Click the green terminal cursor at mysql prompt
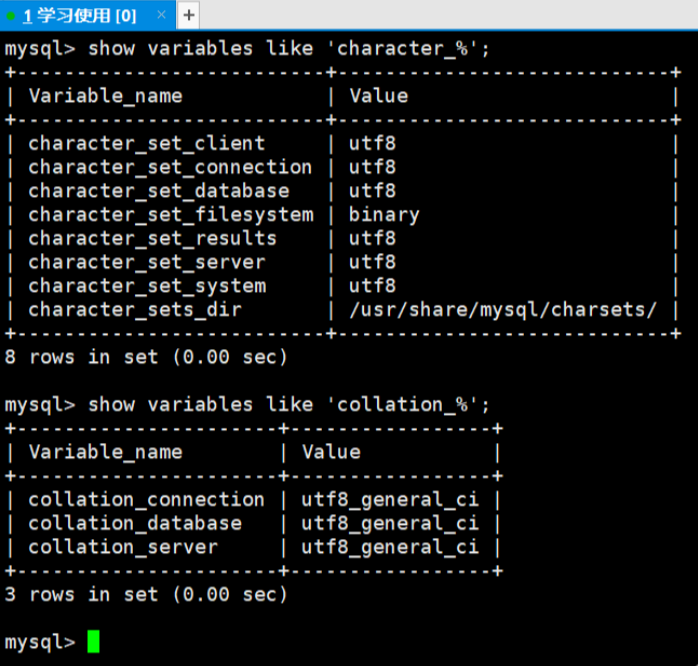Image resolution: width=698 pixels, height=666 pixels. pos(93,642)
